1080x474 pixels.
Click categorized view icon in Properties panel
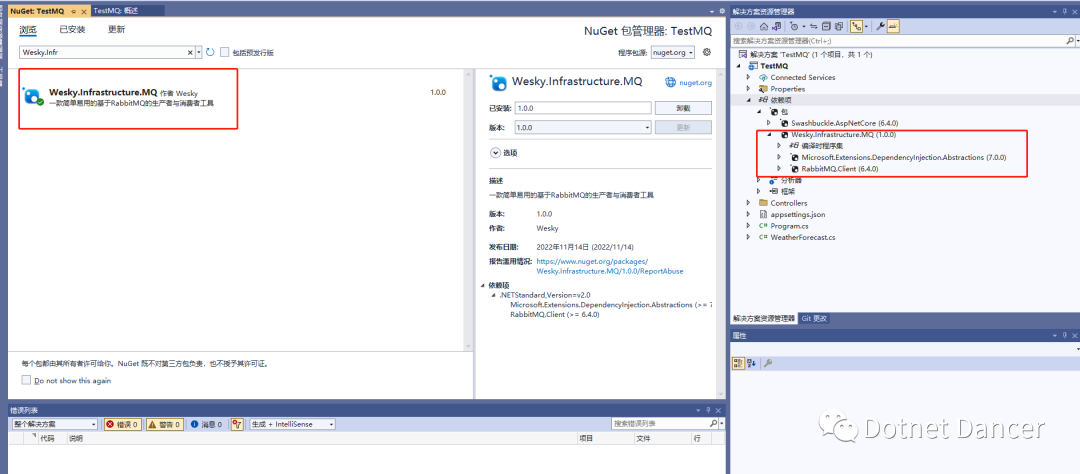coord(738,362)
